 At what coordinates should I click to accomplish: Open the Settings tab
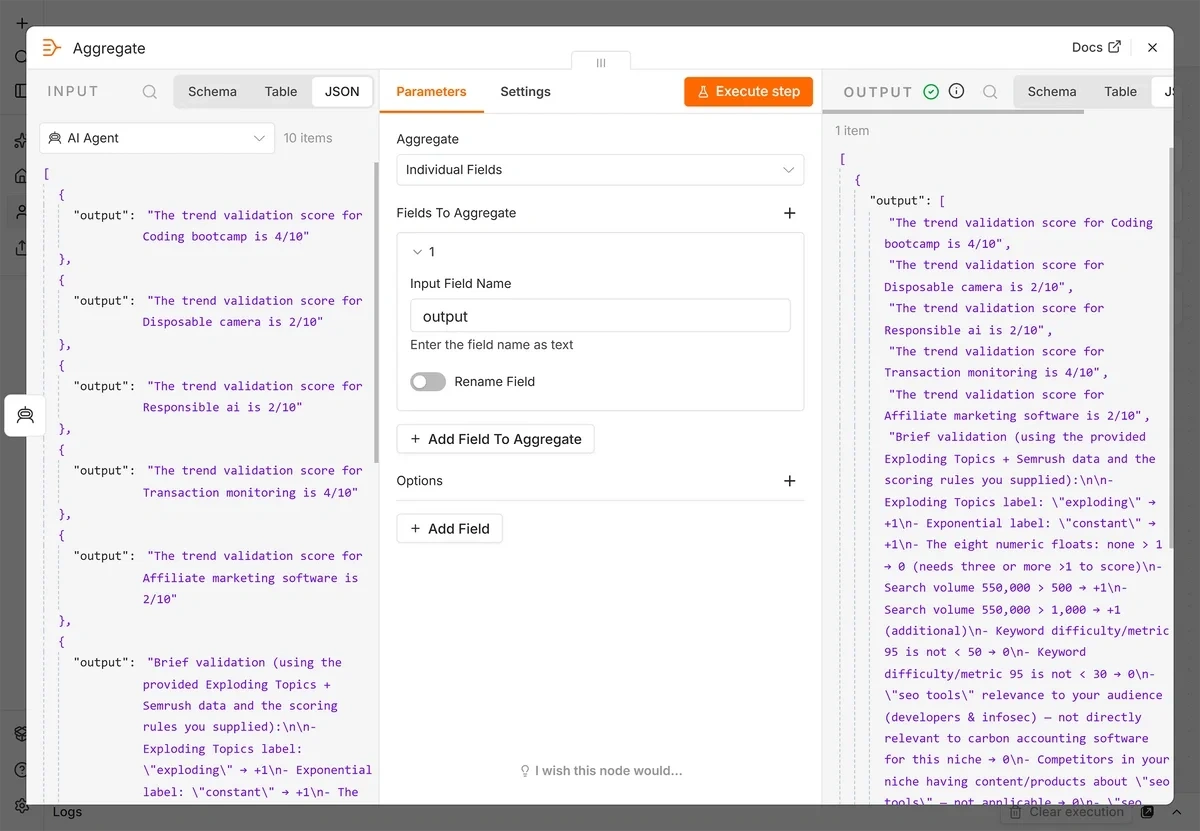525,91
